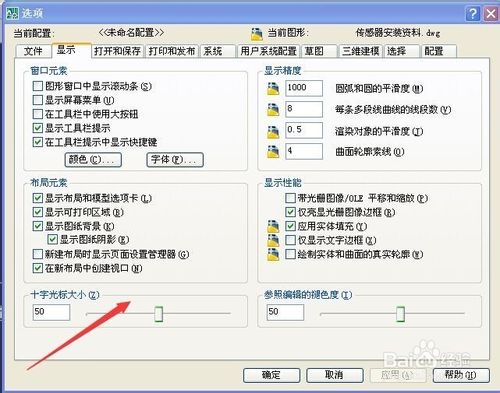Click the 渲染对象的平滑度 field showing 0.5

[304, 130]
